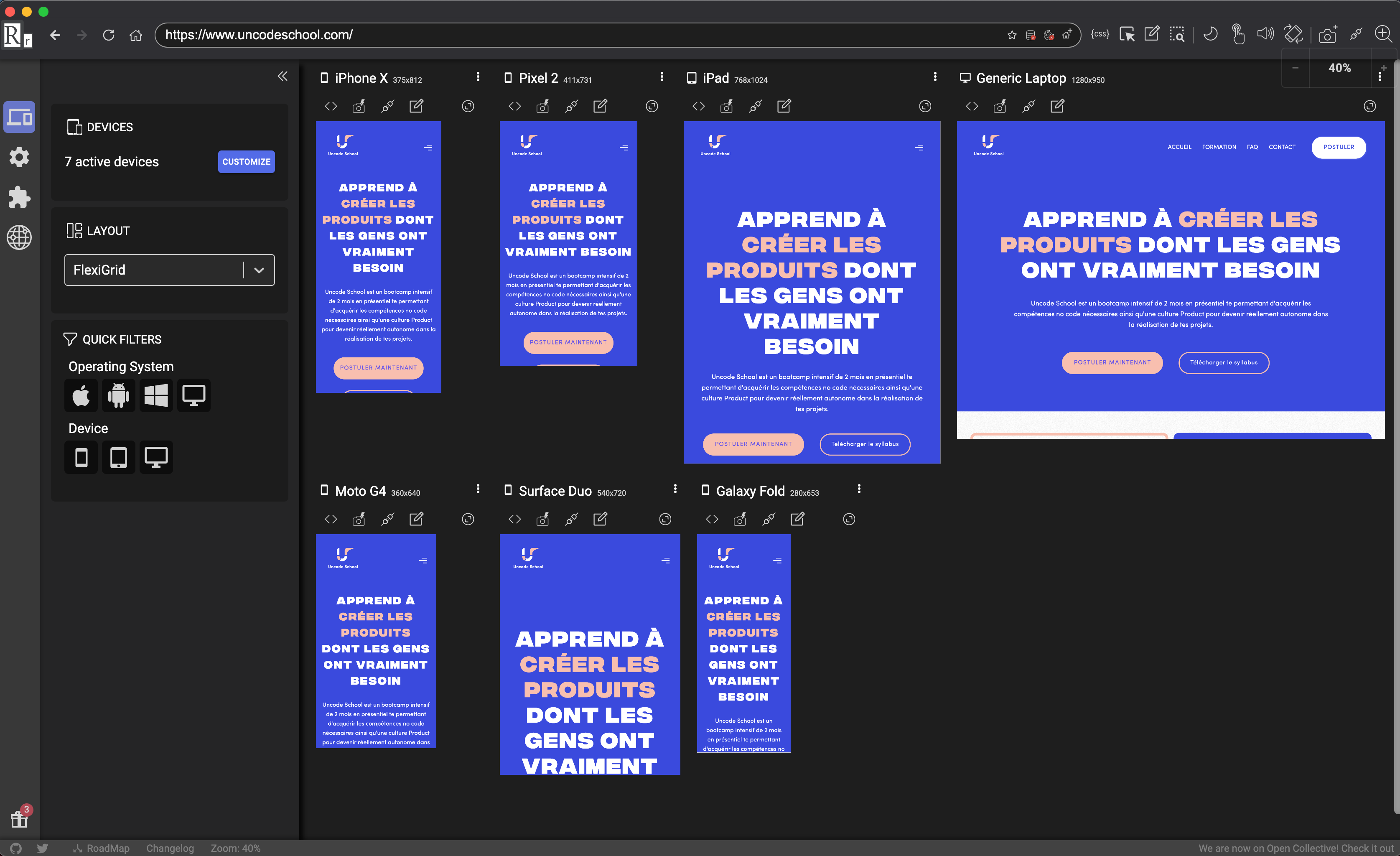Image resolution: width=1400 pixels, height=856 pixels.
Task: Open user preferences gear in sidebar
Action: click(x=19, y=157)
